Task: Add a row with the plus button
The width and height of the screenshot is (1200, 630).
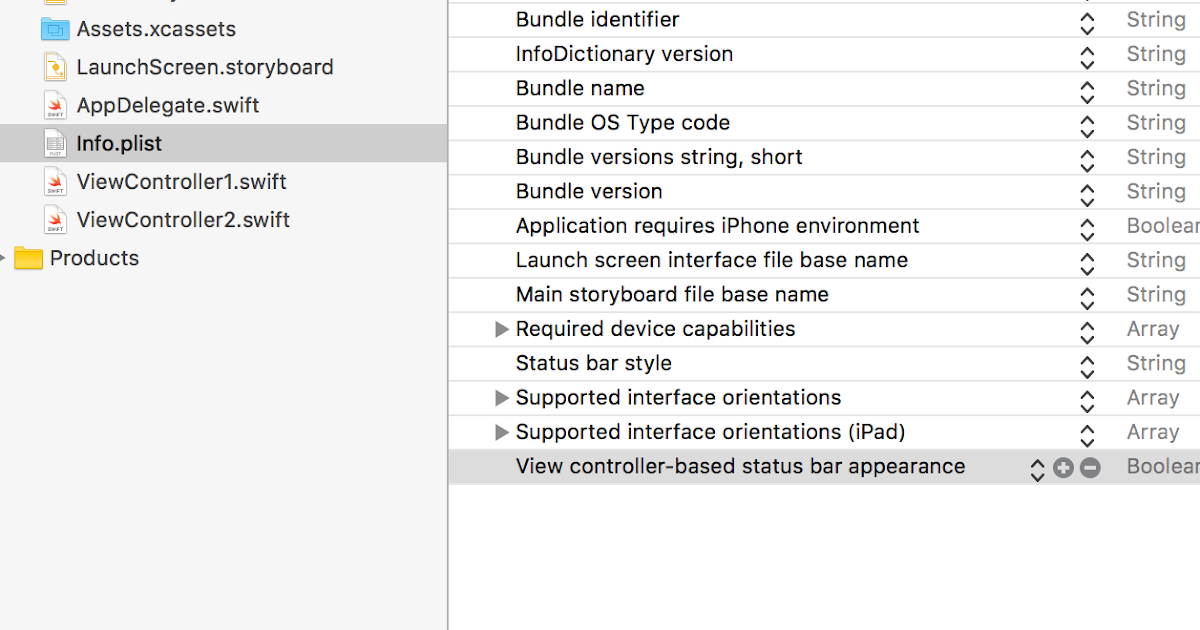Action: point(1063,467)
